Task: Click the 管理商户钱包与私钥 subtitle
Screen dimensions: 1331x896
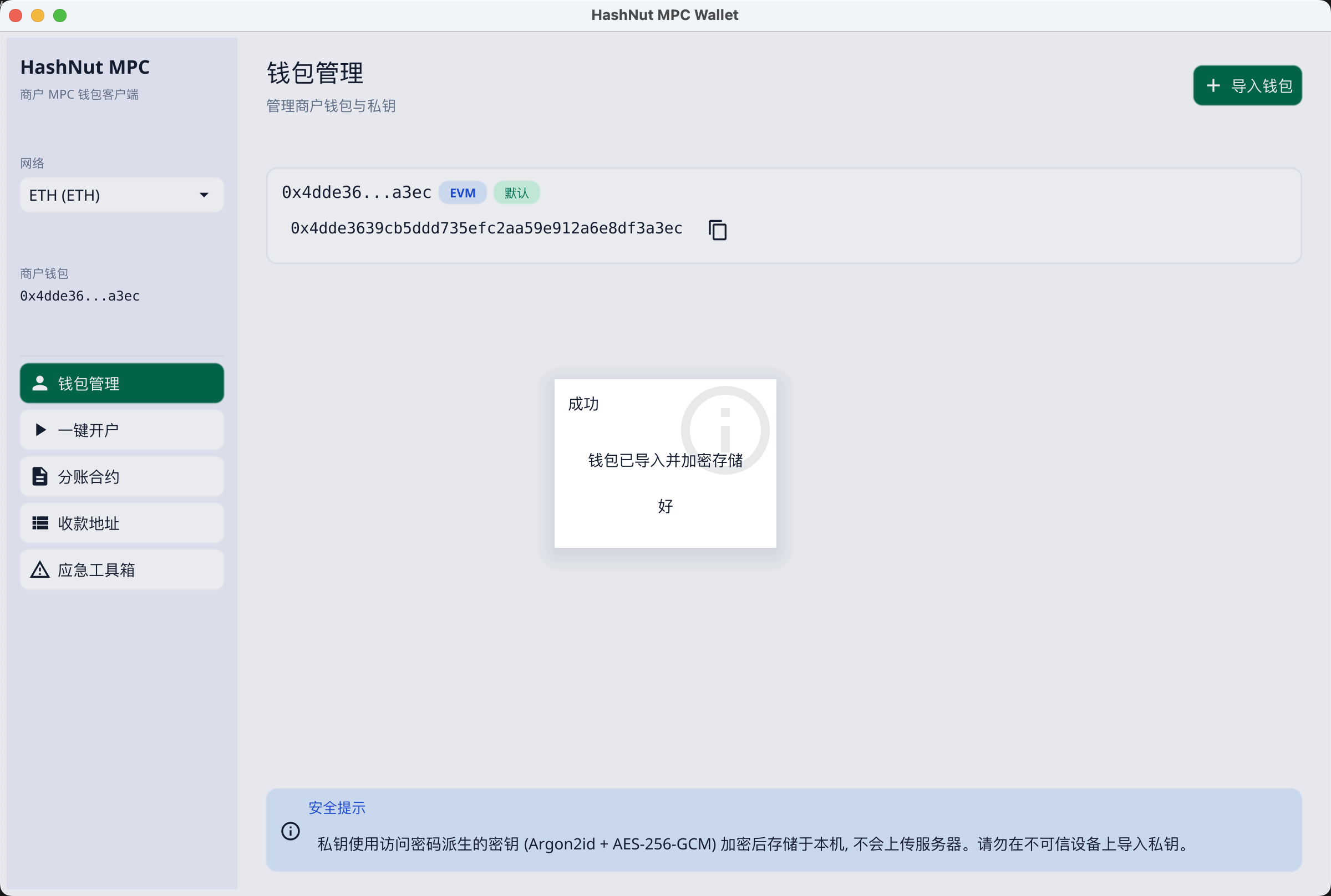Action: pos(331,106)
